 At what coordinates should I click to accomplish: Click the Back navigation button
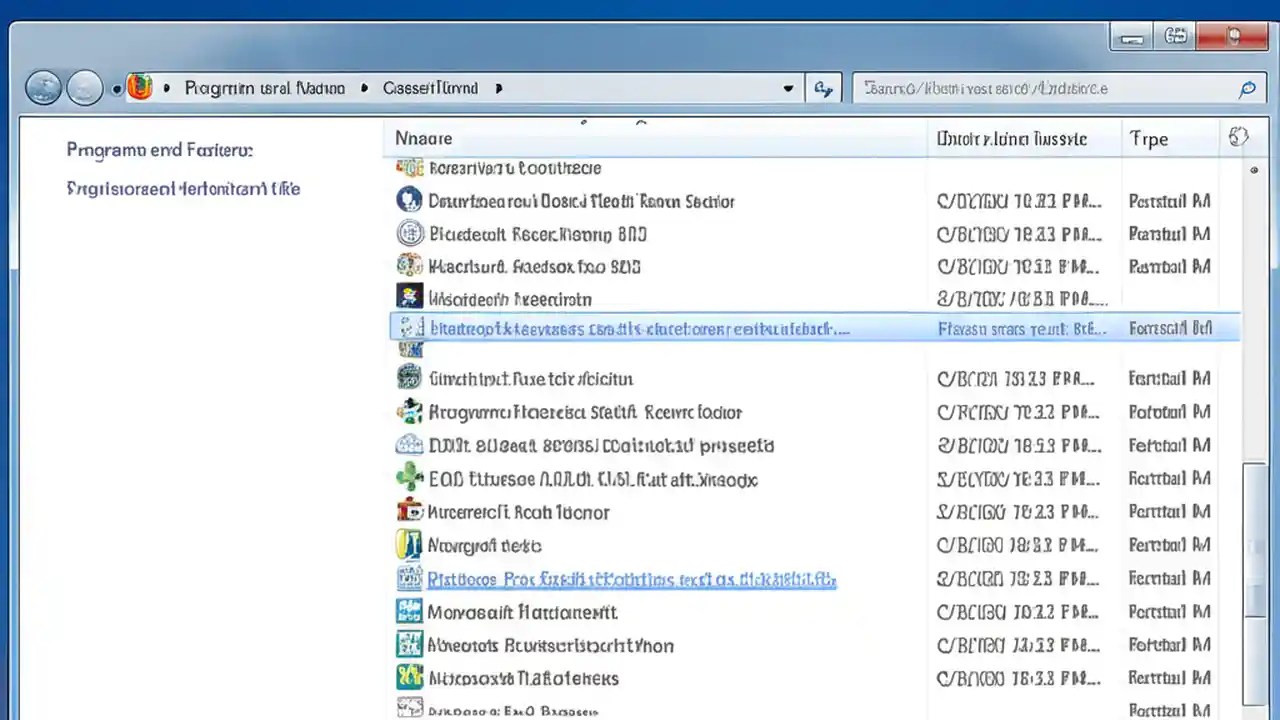pyautogui.click(x=43, y=87)
